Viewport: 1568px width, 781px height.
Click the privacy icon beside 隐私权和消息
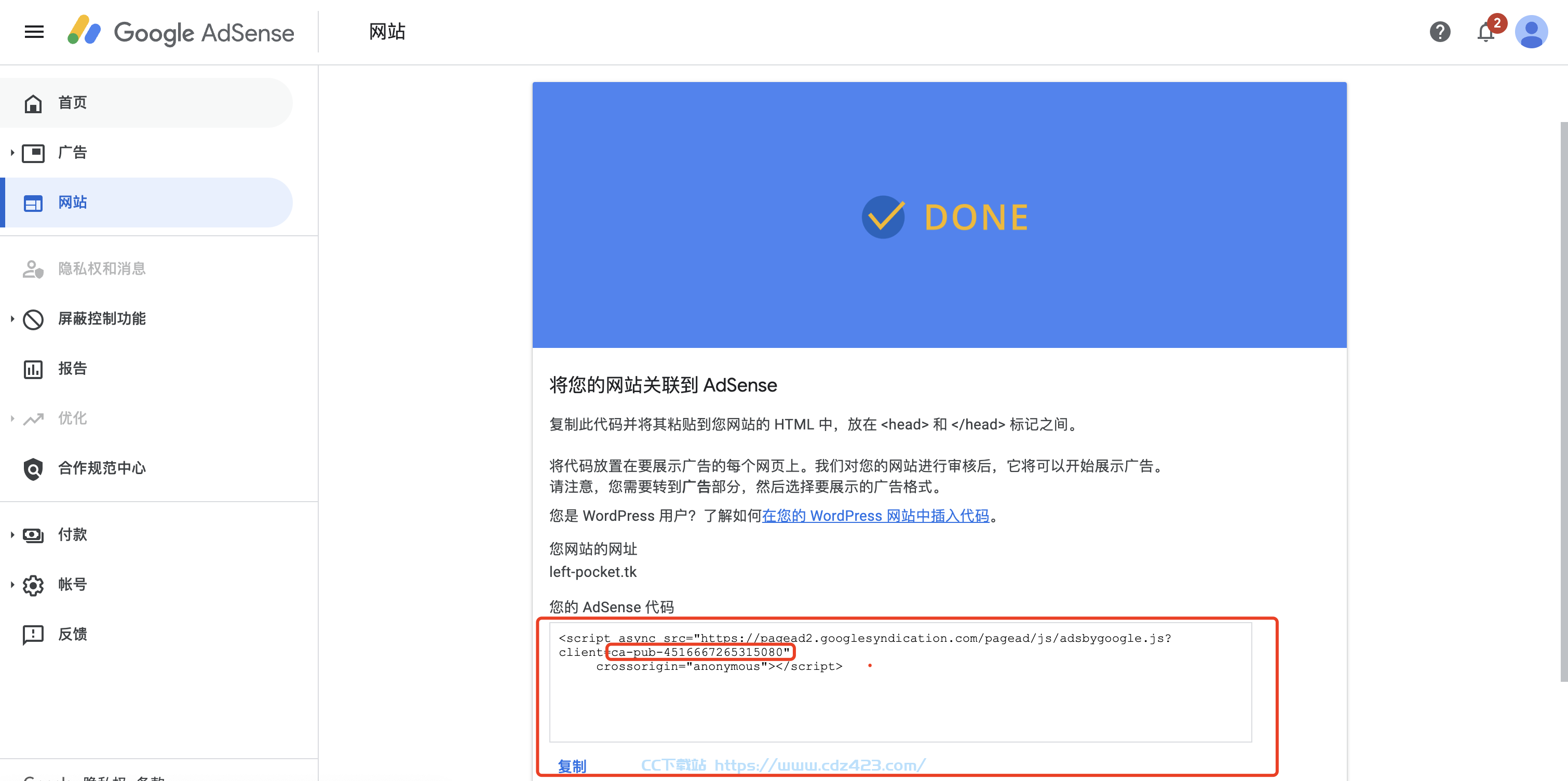(x=33, y=269)
